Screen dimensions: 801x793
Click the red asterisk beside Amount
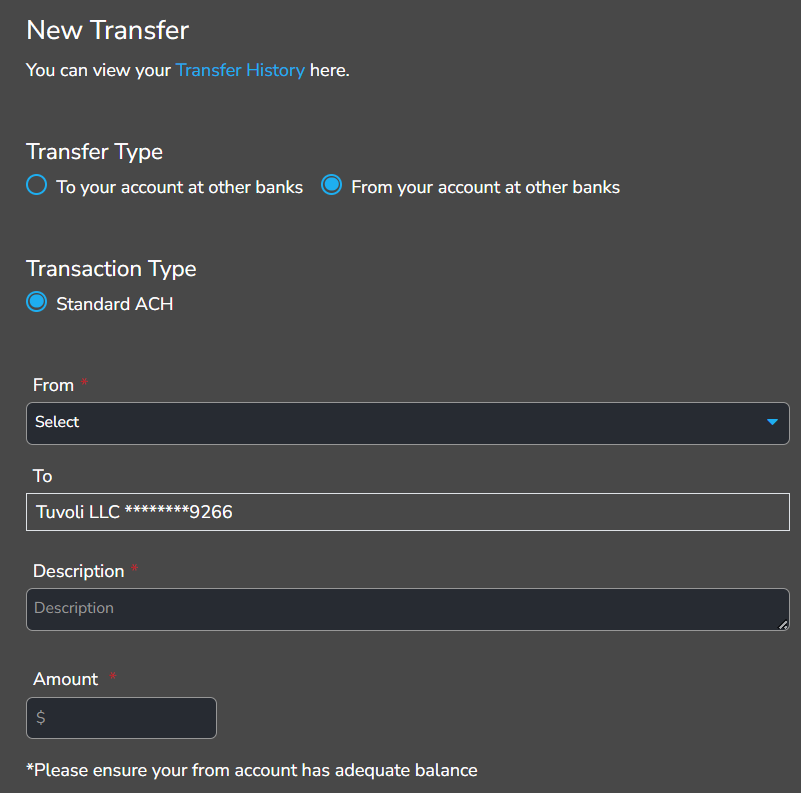(113, 679)
